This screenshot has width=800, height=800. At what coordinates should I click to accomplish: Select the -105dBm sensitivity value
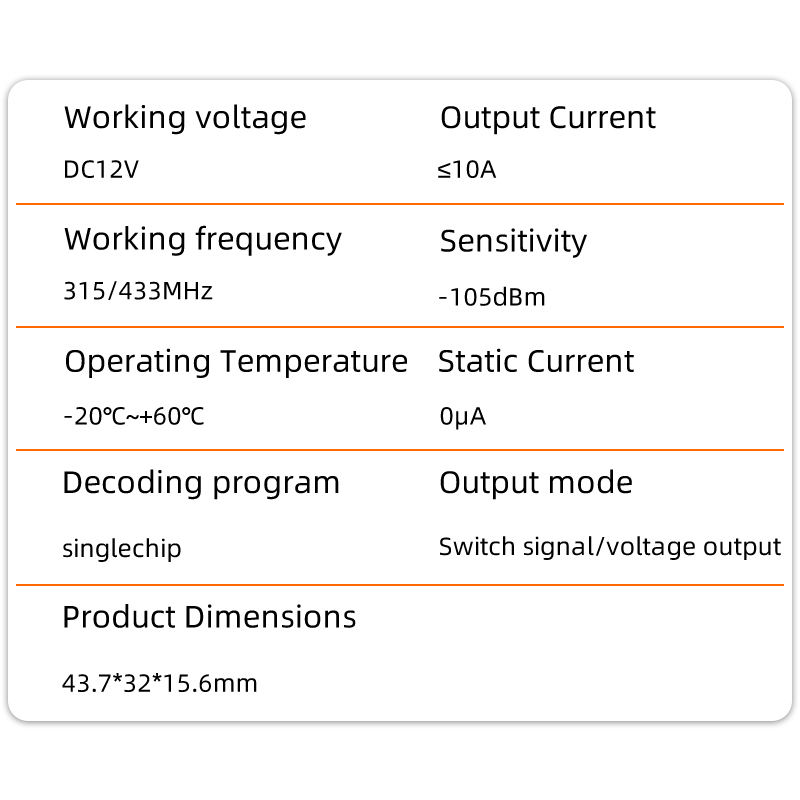492,297
